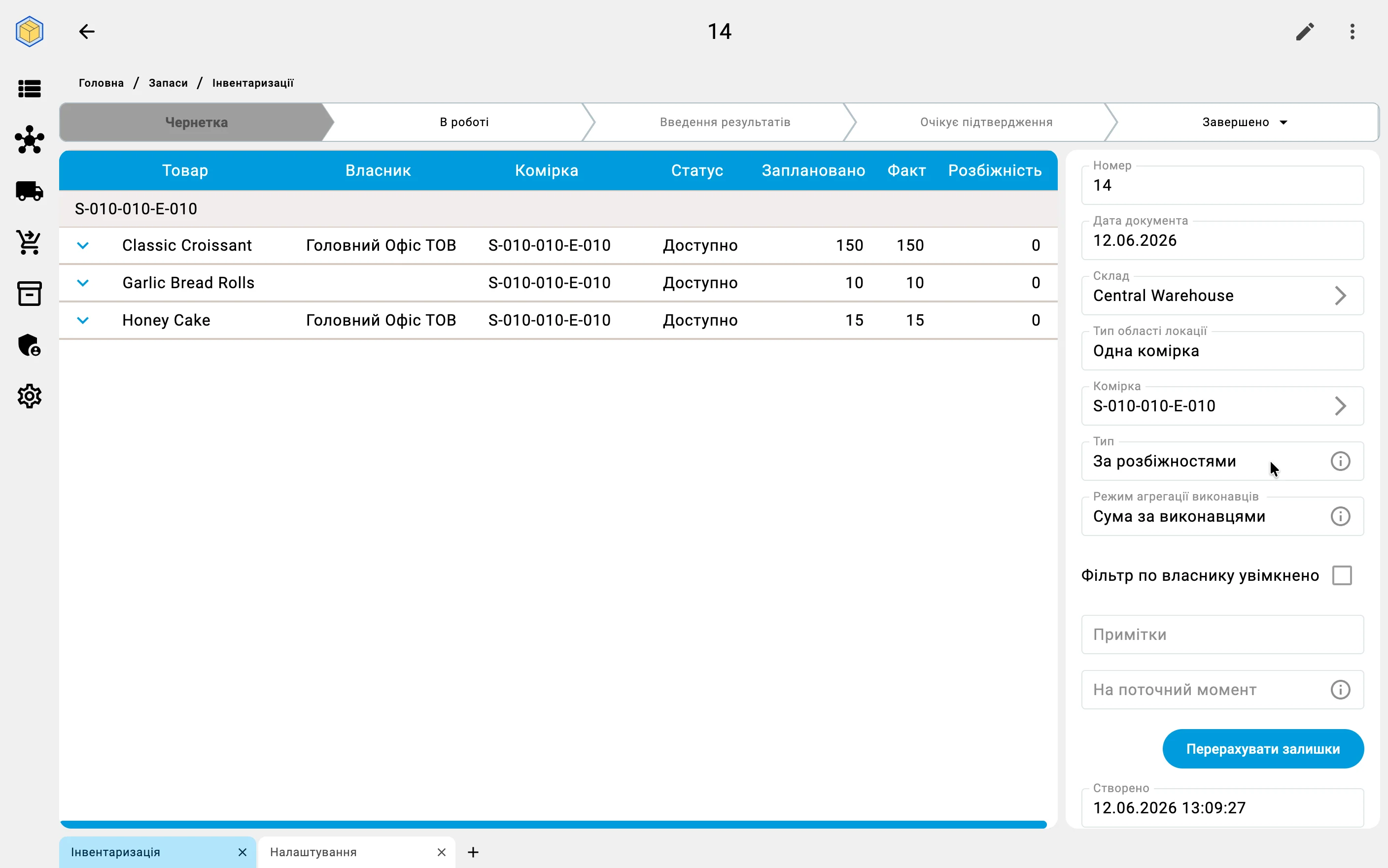Close the Налаштування tab
This screenshot has height=868, width=1388.
click(441, 852)
